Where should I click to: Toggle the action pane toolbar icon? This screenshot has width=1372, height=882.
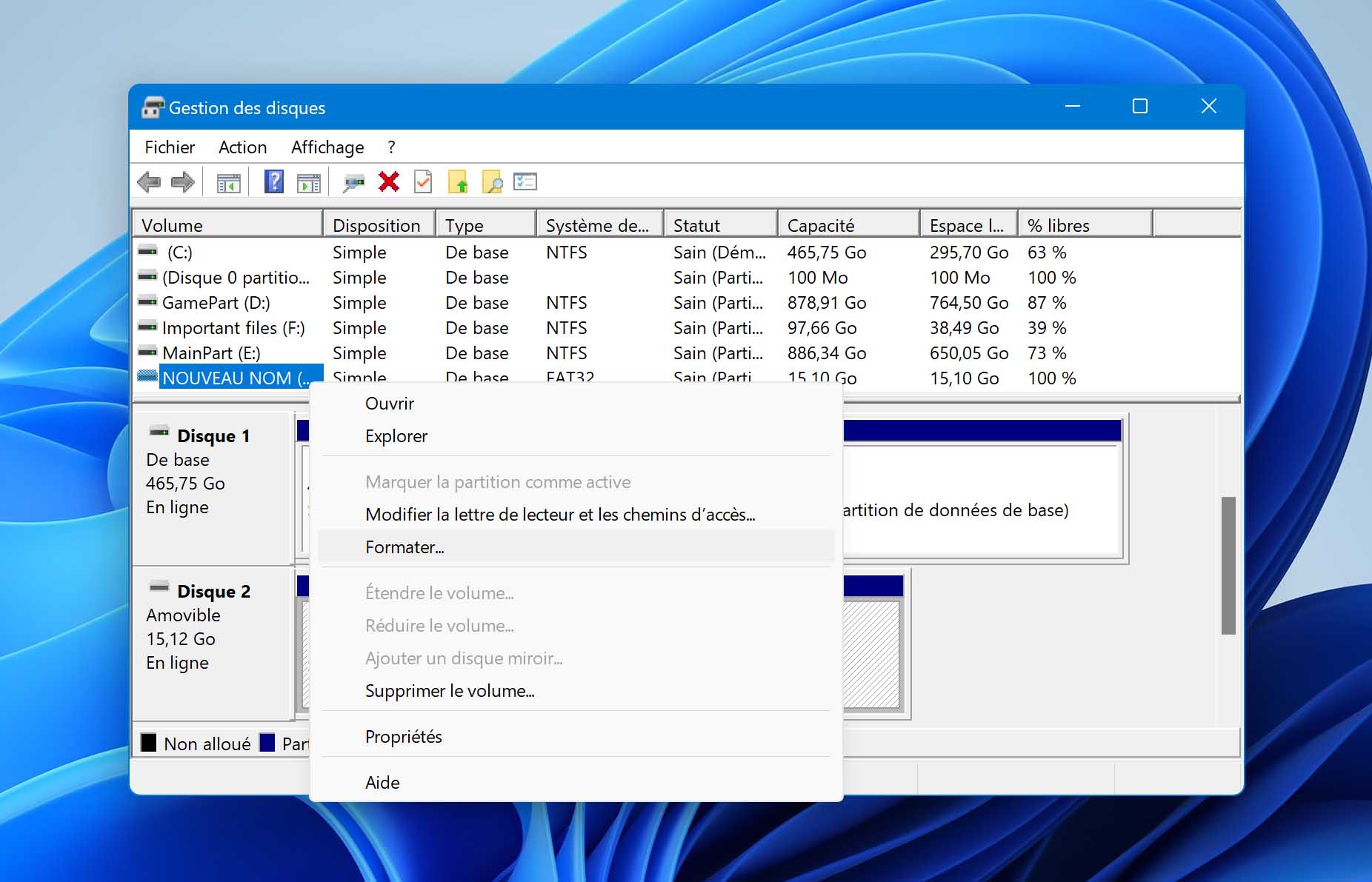(x=309, y=182)
